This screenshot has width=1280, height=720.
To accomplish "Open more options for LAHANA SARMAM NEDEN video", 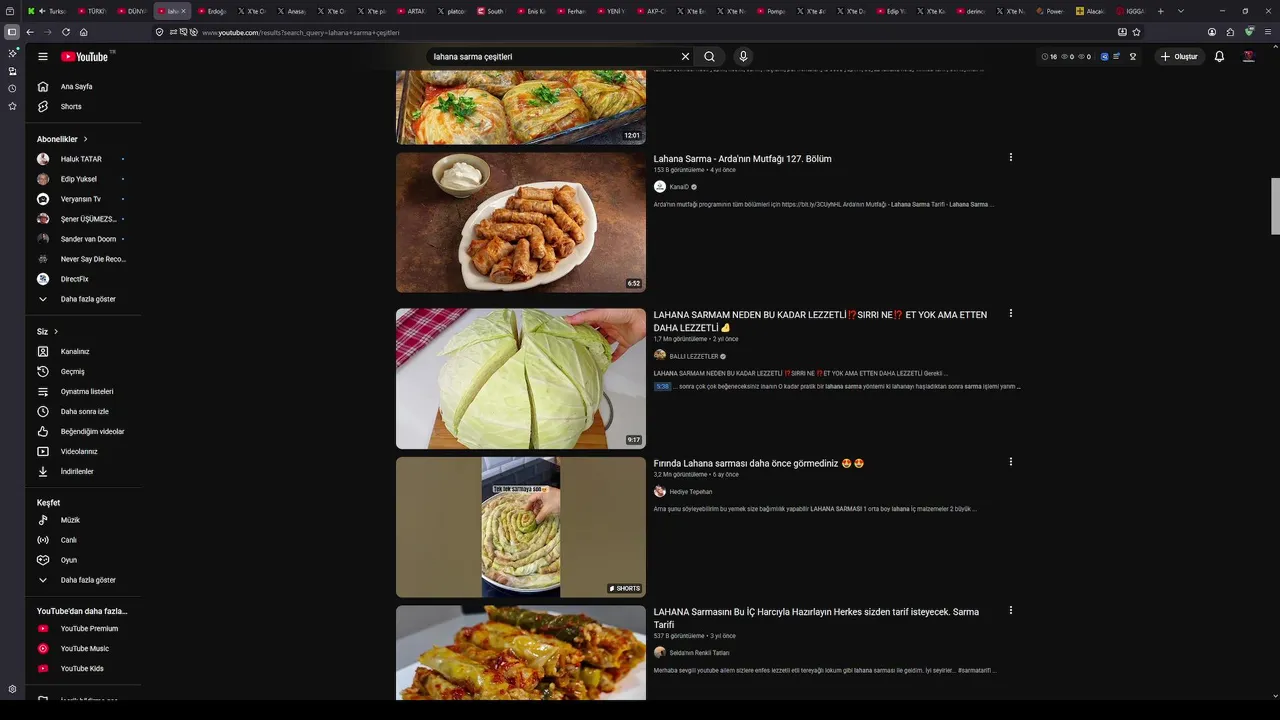I will click(x=1011, y=314).
